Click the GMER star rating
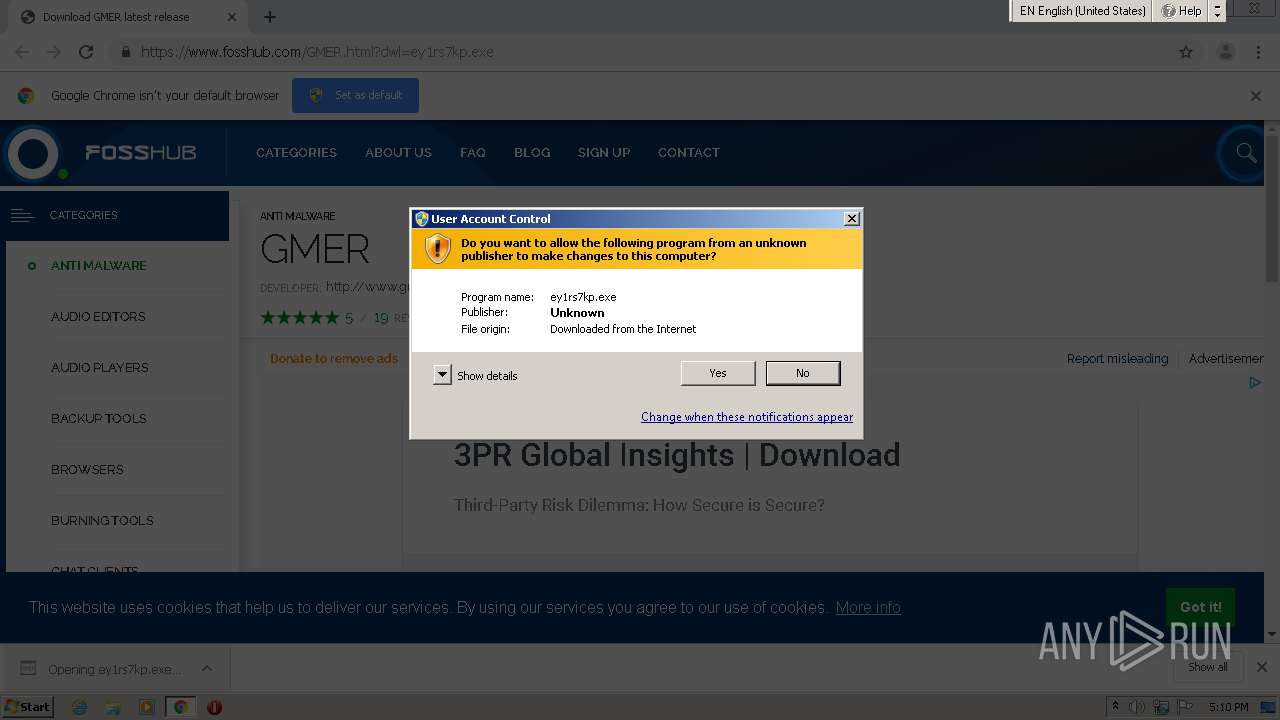The width and height of the screenshot is (1280, 720). click(299, 318)
